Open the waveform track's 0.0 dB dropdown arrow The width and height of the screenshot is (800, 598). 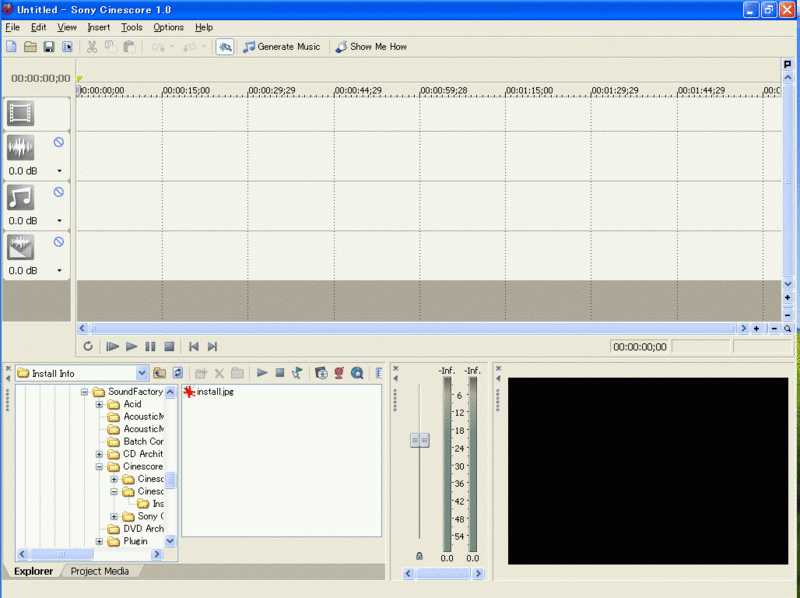[60, 171]
